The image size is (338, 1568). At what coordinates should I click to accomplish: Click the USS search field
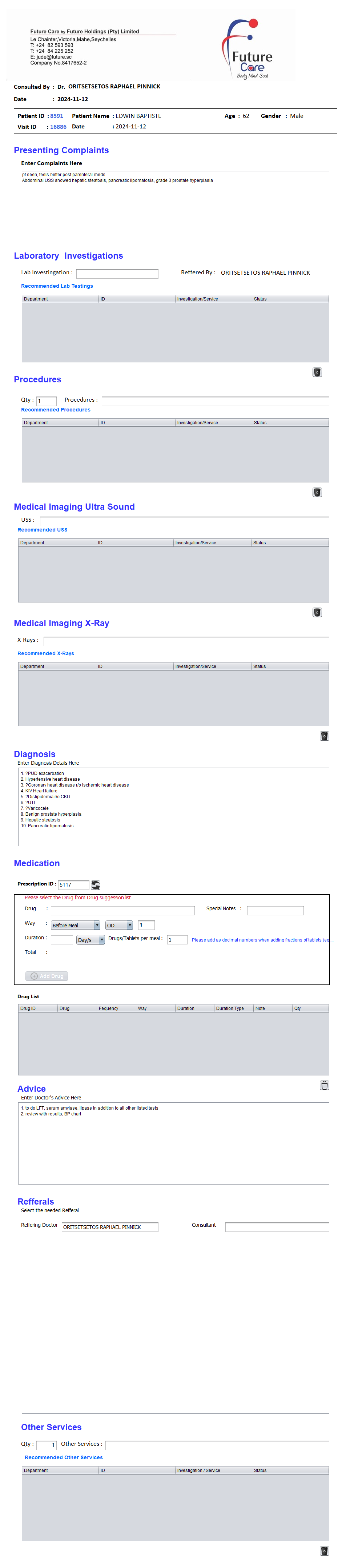(184, 521)
